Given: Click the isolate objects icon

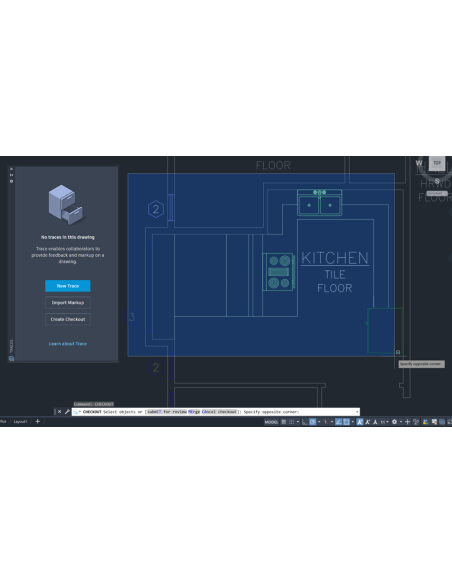Looking at the screenshot, I should [x=416, y=422].
